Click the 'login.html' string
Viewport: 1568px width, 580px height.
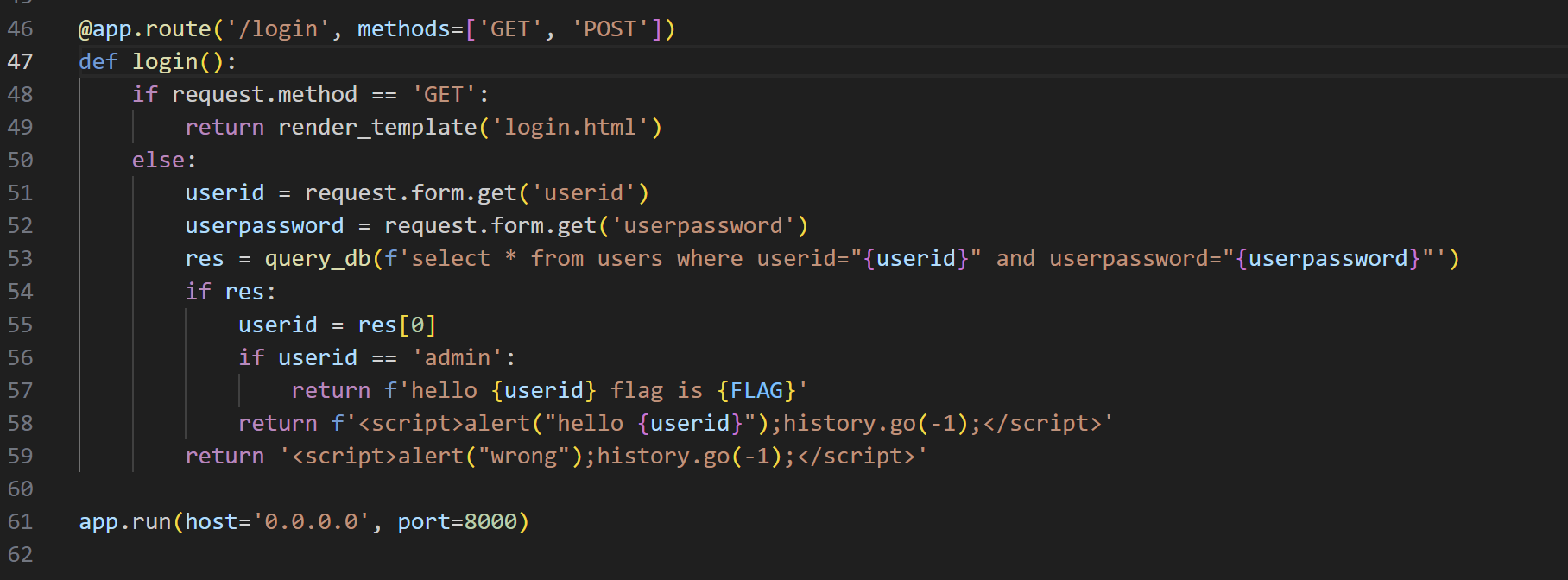(x=570, y=127)
